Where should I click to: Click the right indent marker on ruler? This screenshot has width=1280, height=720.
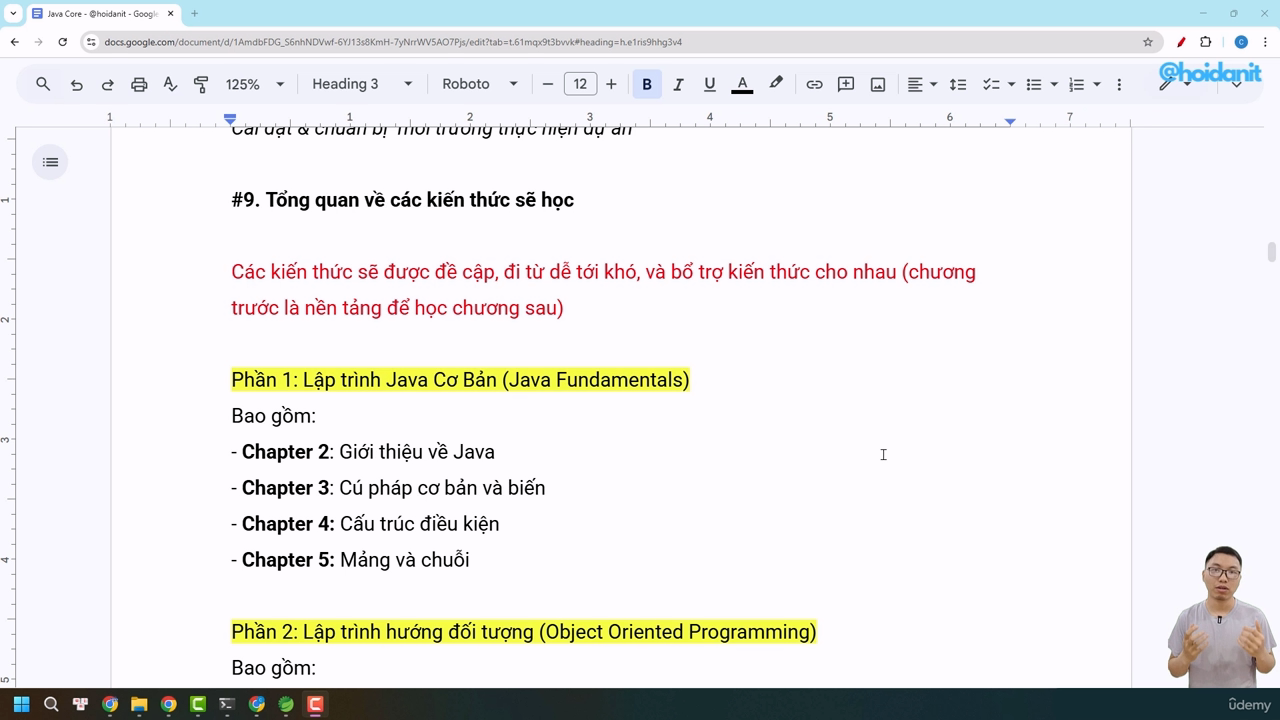click(x=1010, y=121)
